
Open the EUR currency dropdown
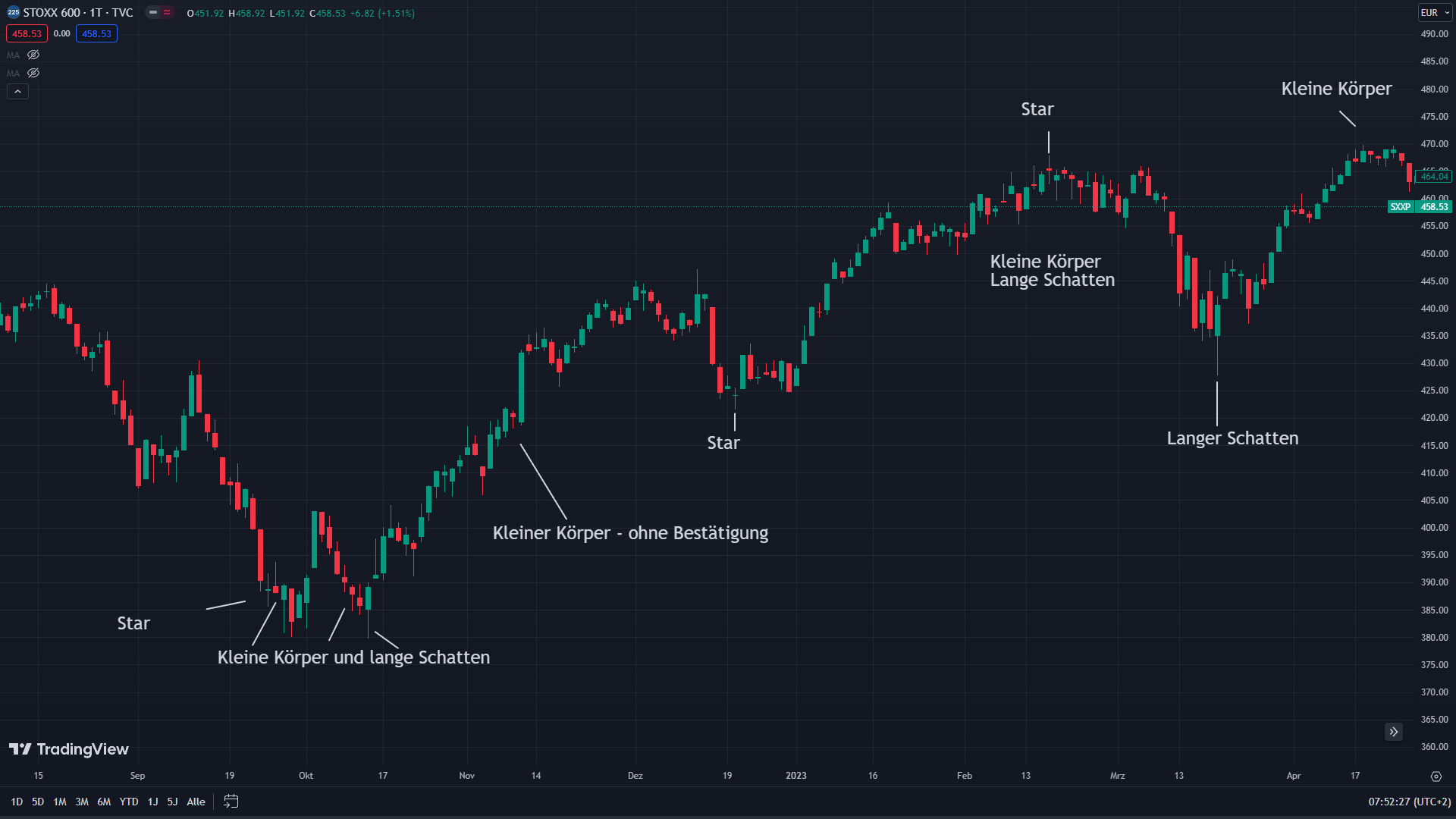[1435, 13]
